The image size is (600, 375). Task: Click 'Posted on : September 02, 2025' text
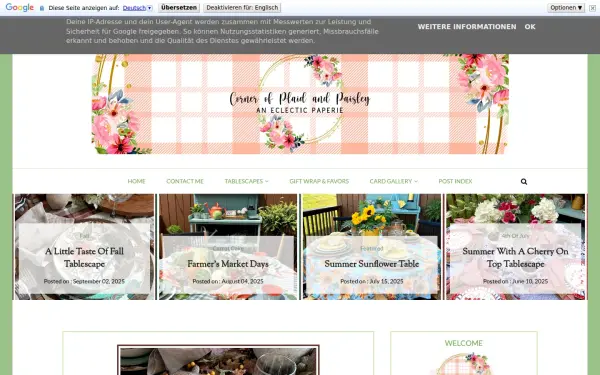click(x=84, y=281)
